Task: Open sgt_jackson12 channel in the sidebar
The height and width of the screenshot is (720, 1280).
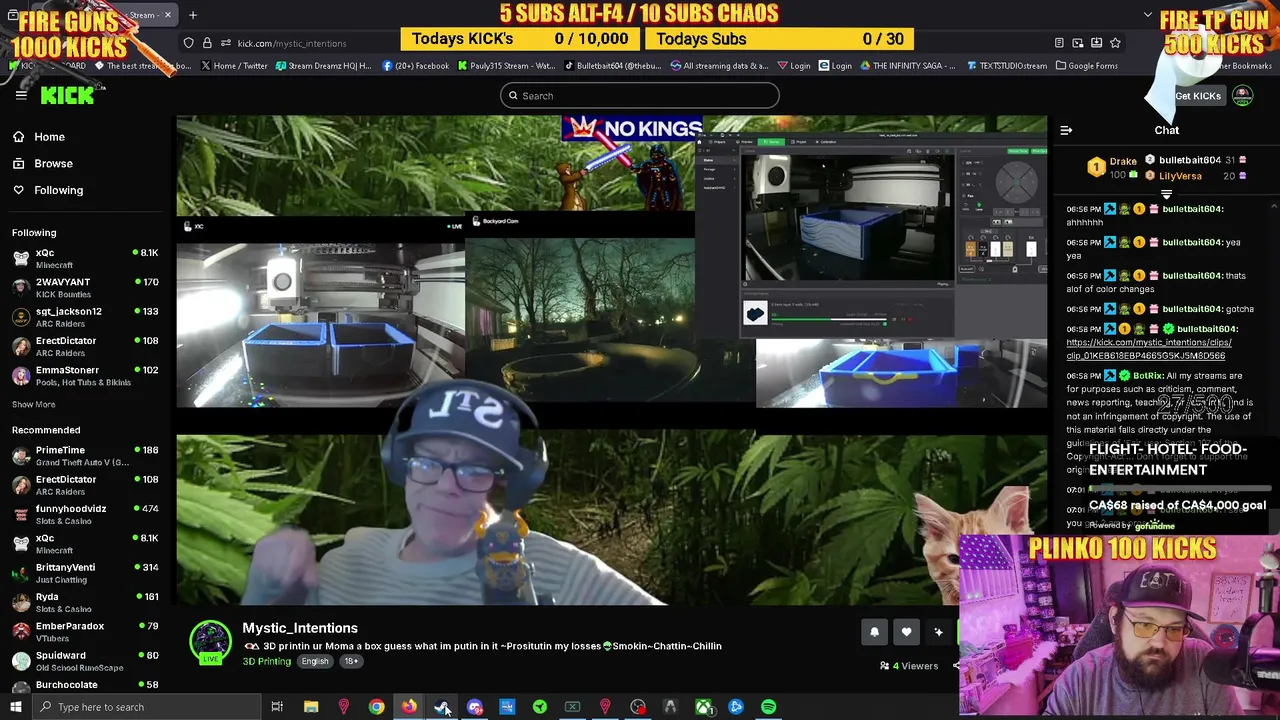Action: (x=85, y=316)
